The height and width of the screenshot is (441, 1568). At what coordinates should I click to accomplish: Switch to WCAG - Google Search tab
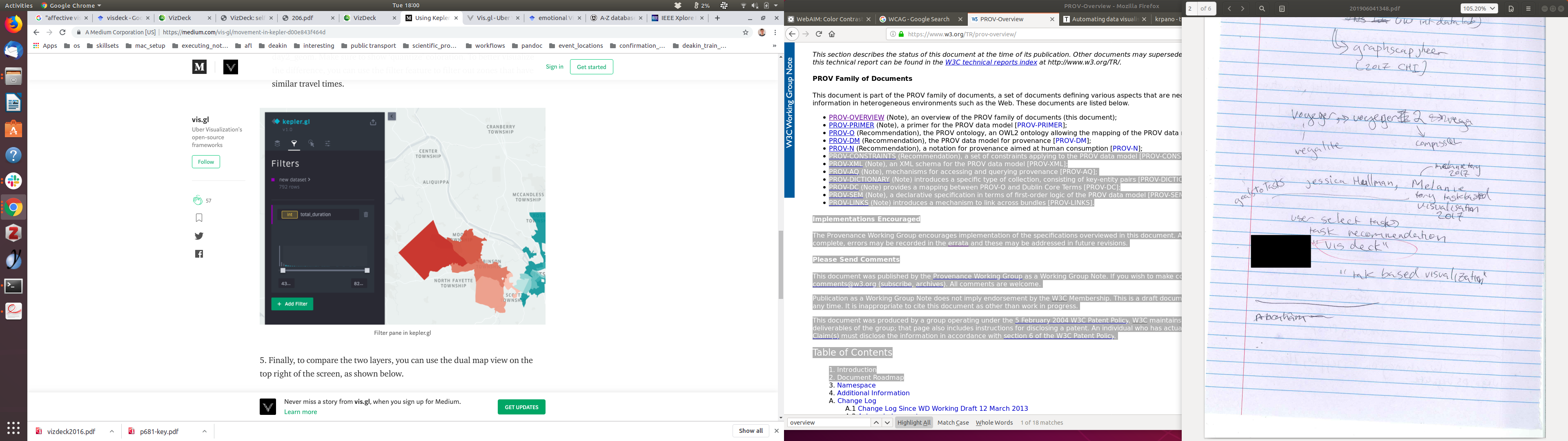click(918, 20)
